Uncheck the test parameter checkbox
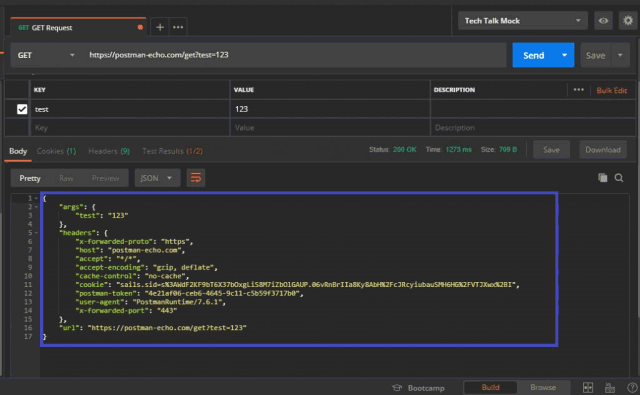640x395 pixels. point(22,109)
